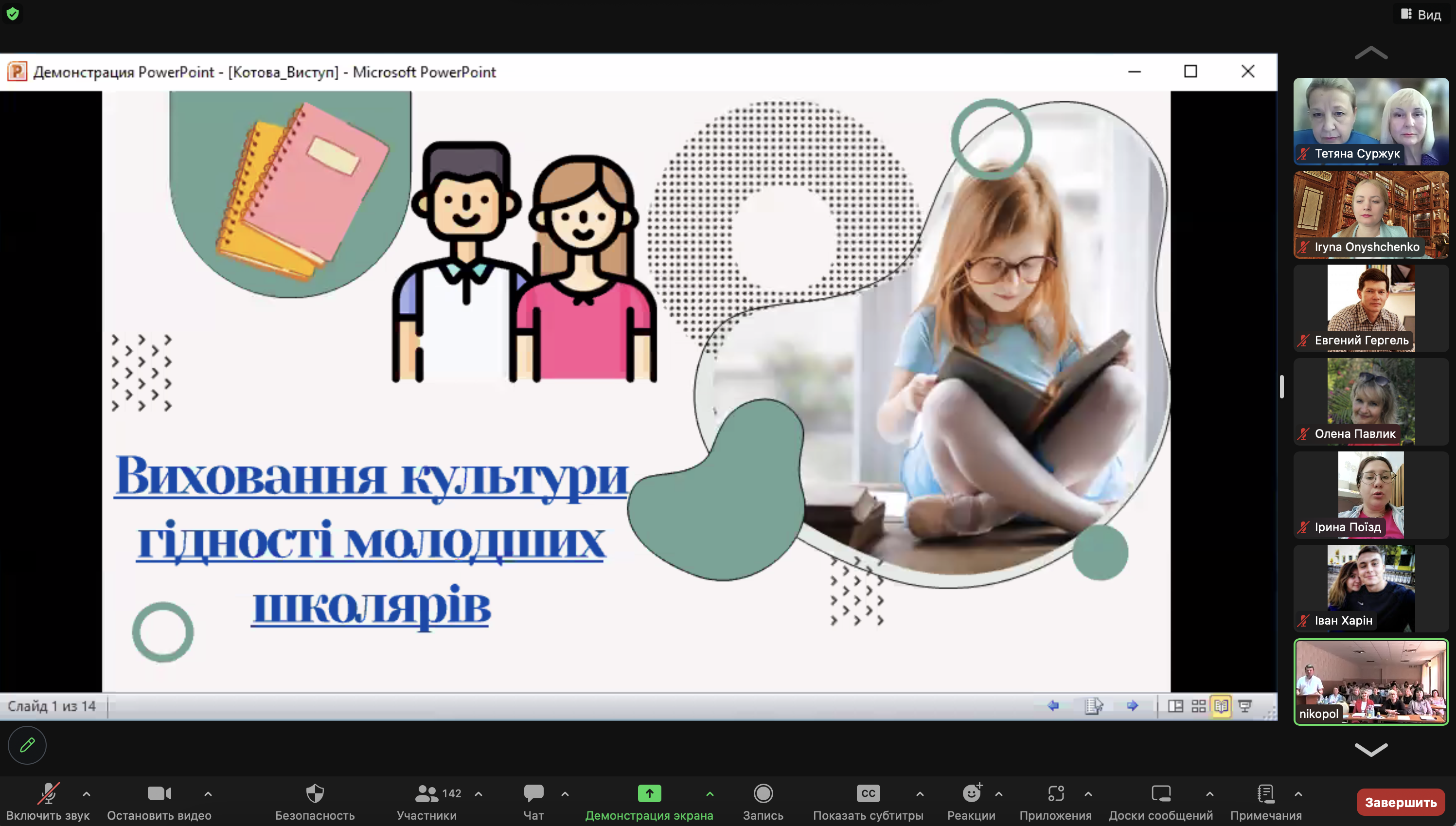Screen dimensions: 1456x826
Task: End meeting with Завершить button
Action: click(1401, 802)
